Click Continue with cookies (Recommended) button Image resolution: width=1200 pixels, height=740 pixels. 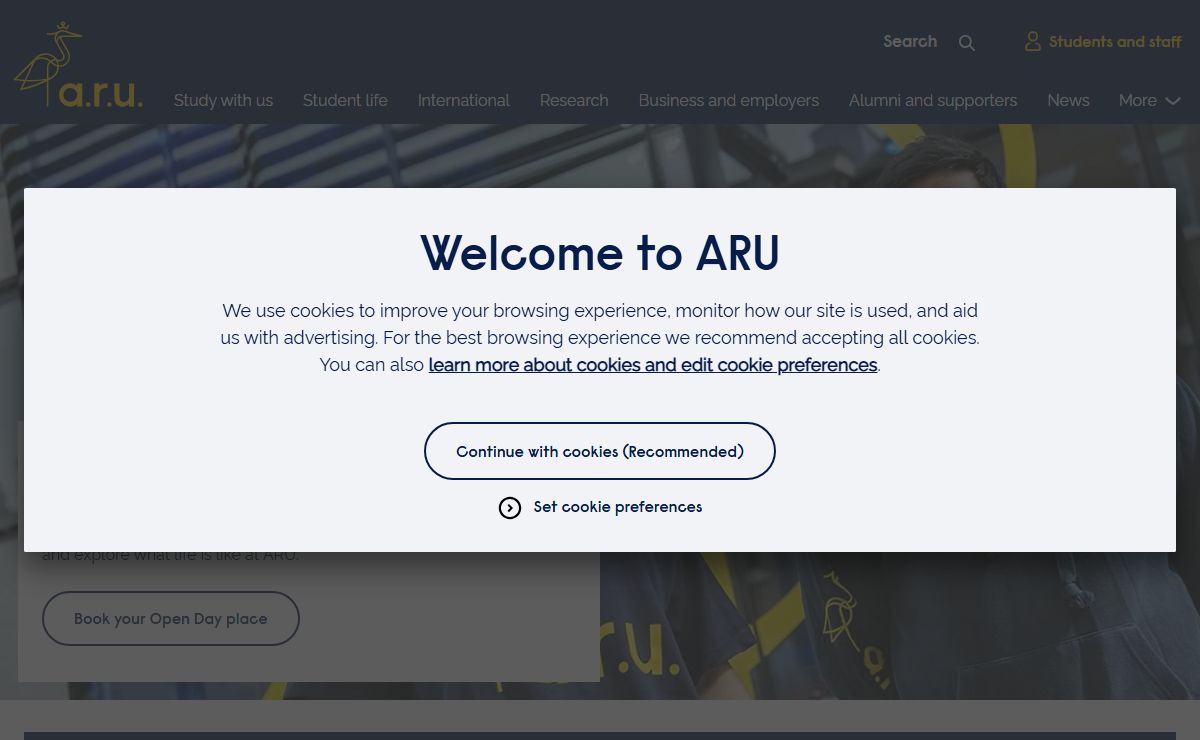coord(600,451)
